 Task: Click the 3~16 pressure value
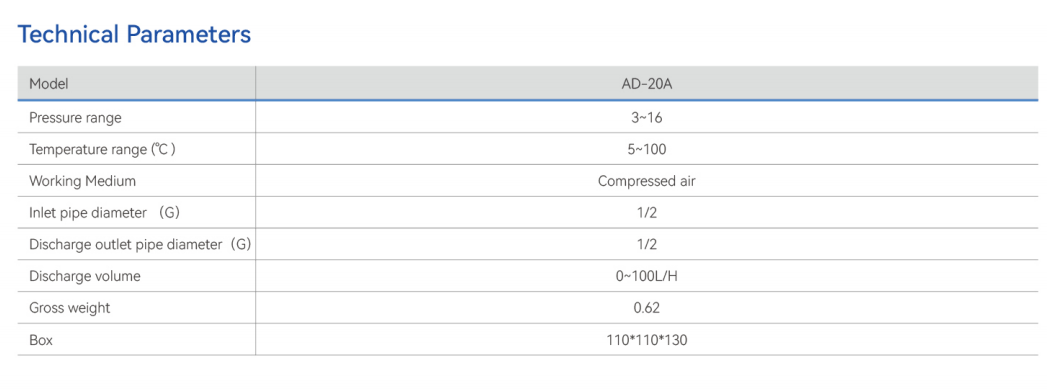[646, 118]
